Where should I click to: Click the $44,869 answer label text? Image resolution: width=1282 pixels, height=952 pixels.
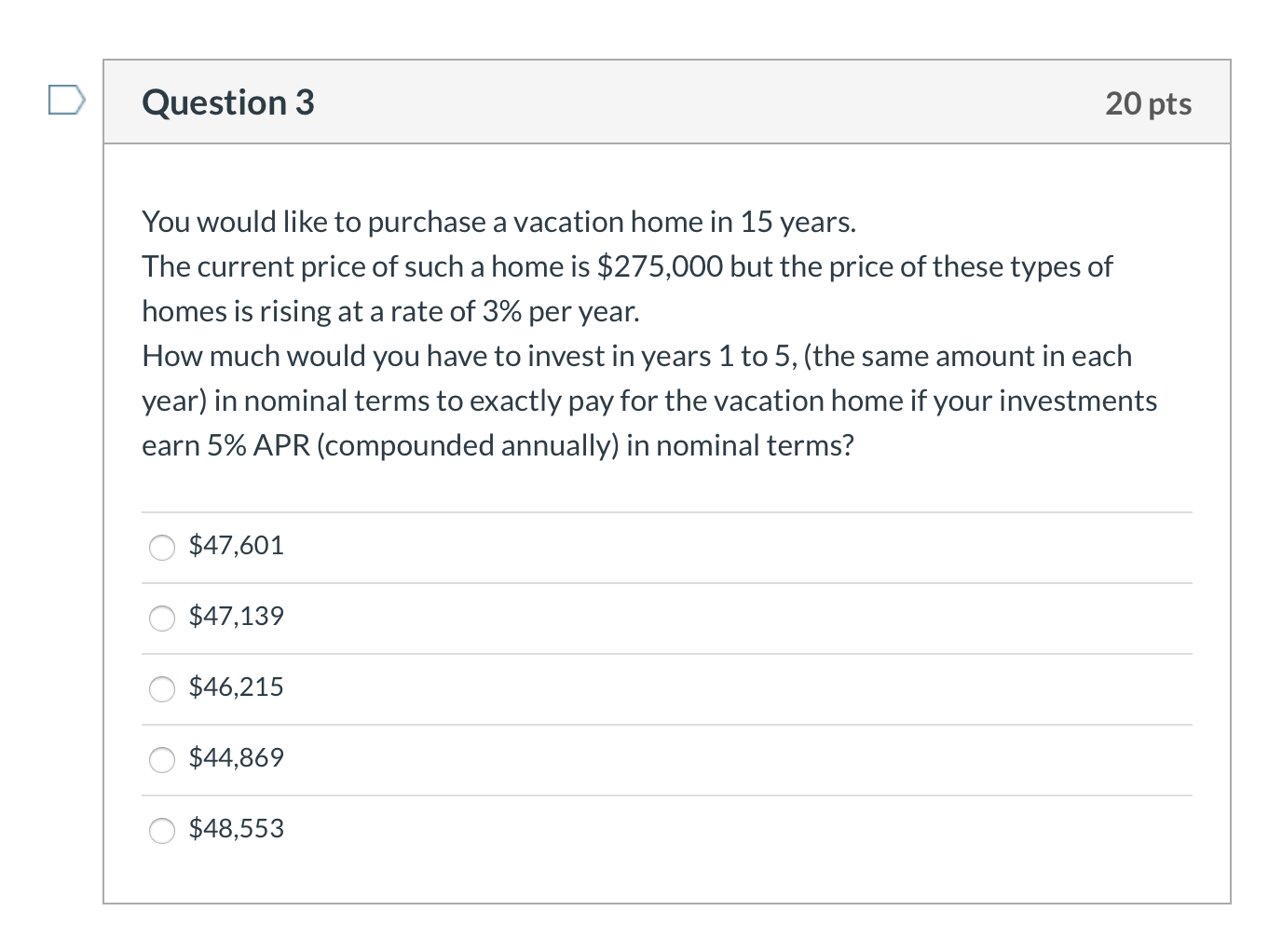[237, 758]
